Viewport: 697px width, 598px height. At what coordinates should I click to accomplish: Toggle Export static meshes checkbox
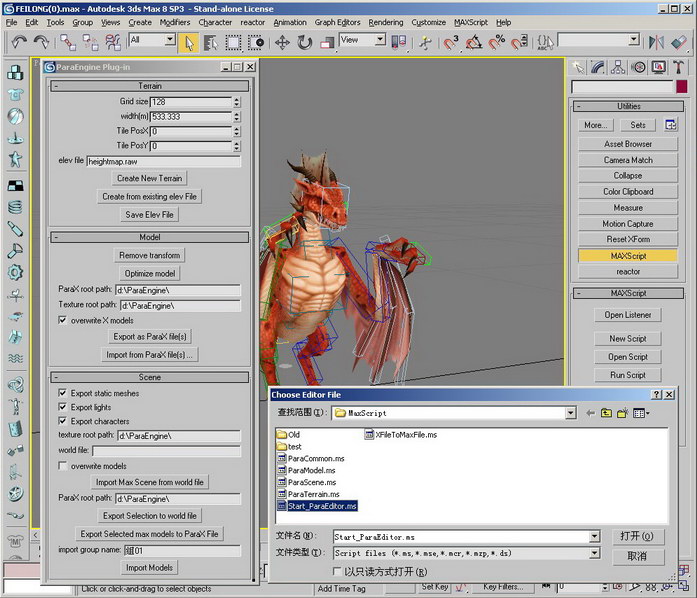coord(63,393)
